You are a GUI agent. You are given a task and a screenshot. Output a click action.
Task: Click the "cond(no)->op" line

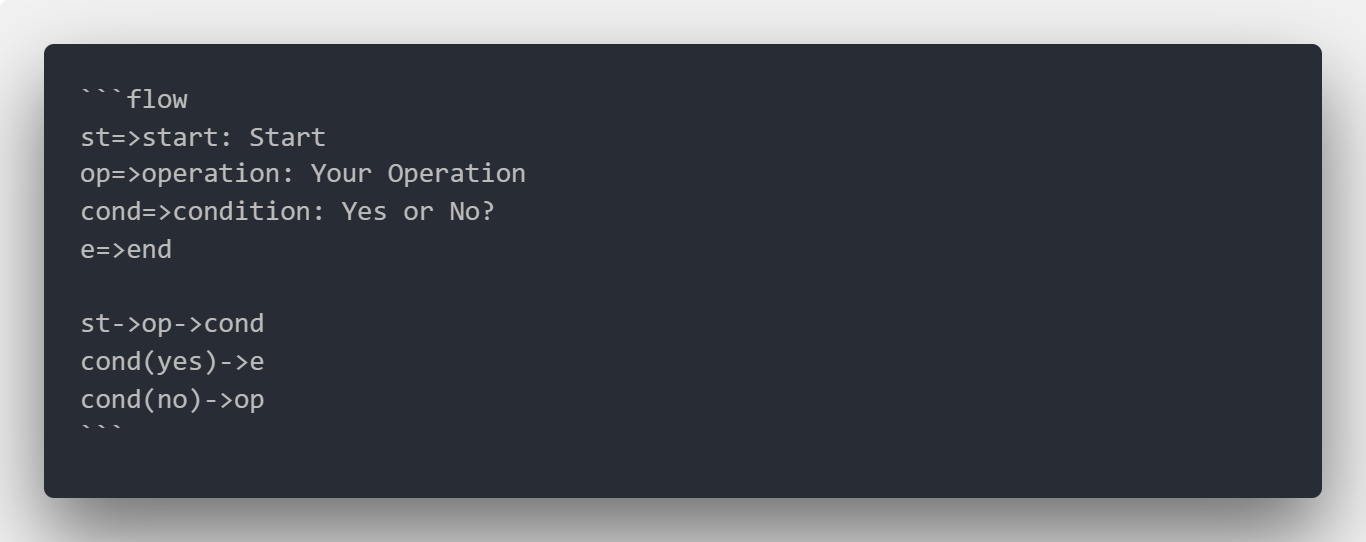pos(172,400)
